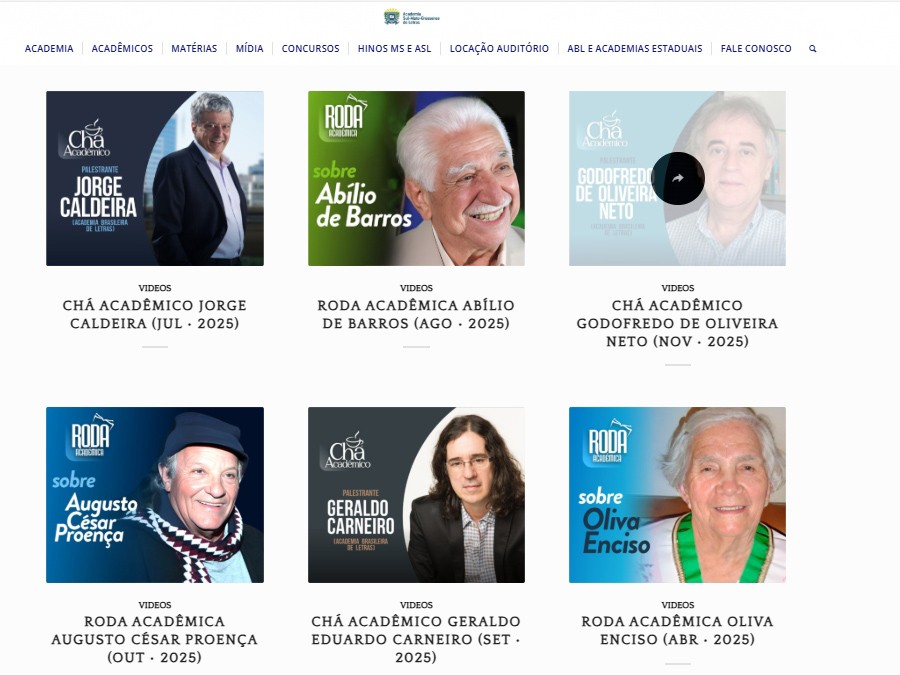
Task: Open the Geraldo Carneiro video thumbnail
Action: [x=416, y=495]
